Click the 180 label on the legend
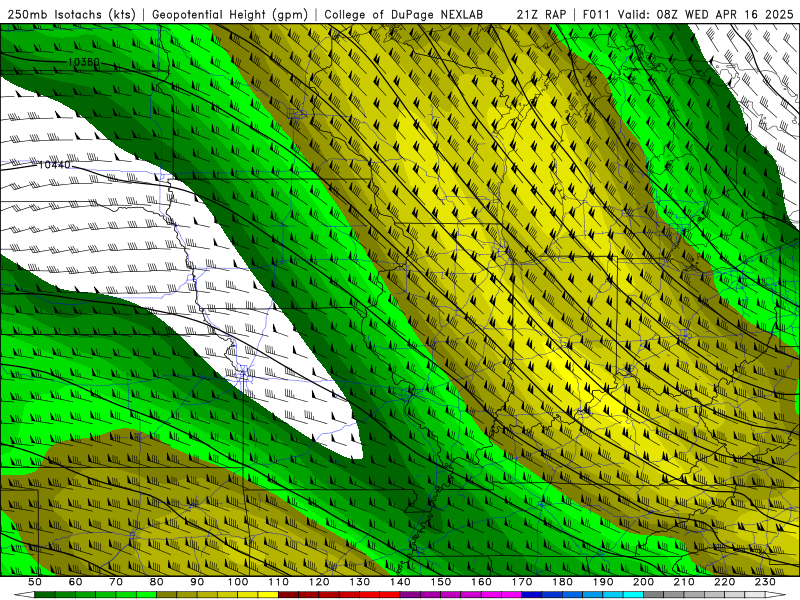800x600 pixels. (x=562, y=582)
